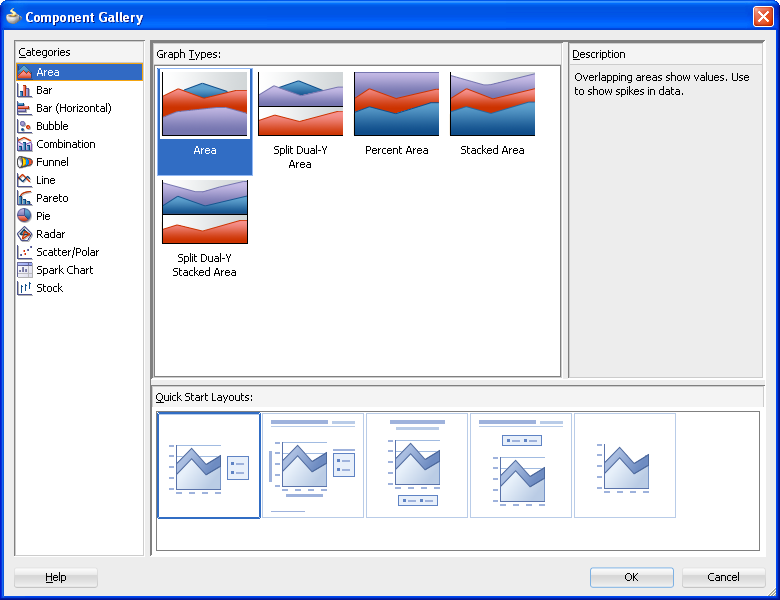Choose layout with title, footnote and right legend
The width and height of the screenshot is (780, 600).
(x=313, y=466)
